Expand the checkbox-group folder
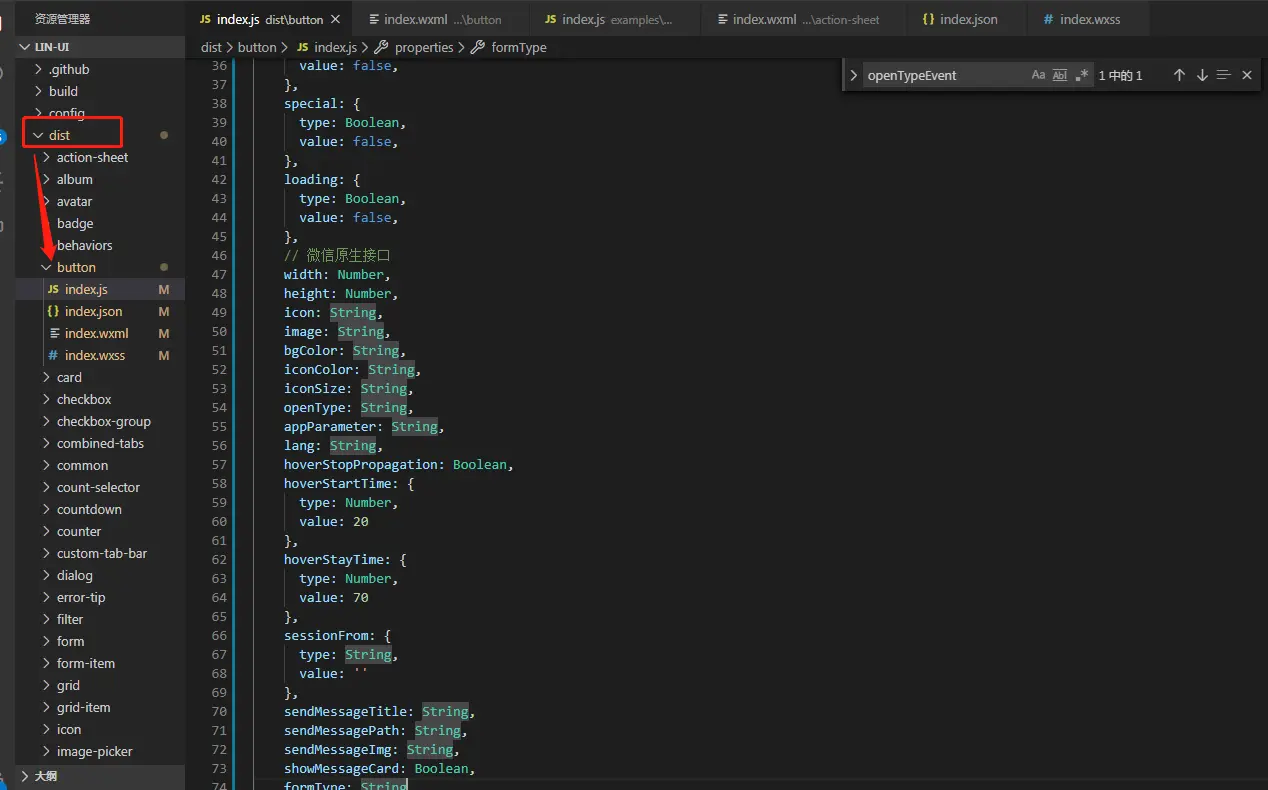Image resolution: width=1268 pixels, height=790 pixels. click(103, 421)
